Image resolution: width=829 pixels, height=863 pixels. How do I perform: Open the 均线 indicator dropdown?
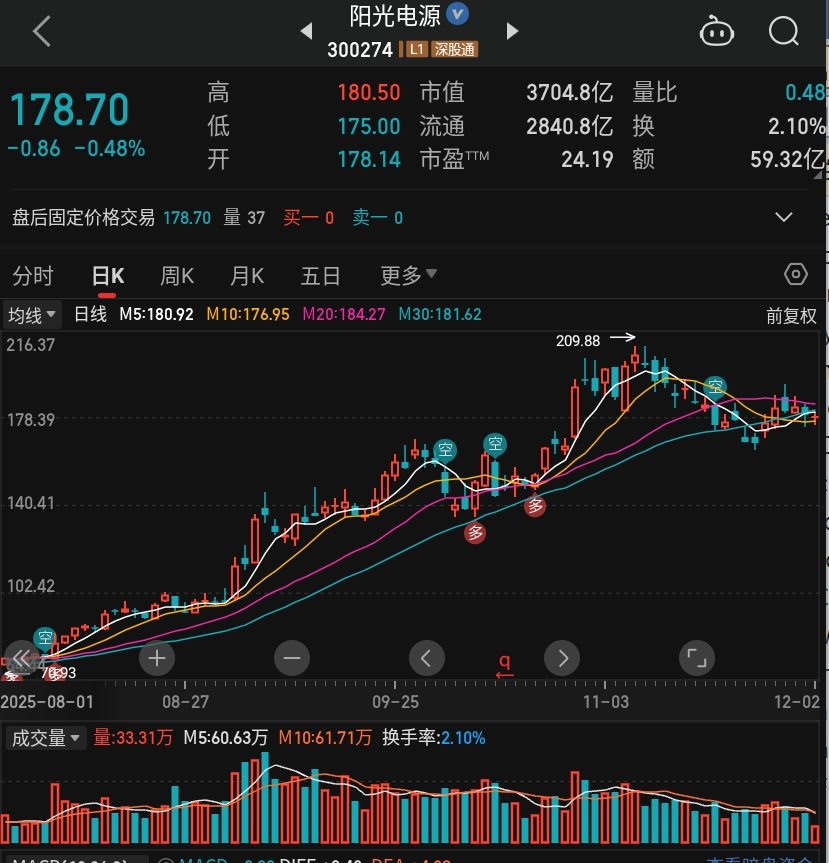coord(31,315)
